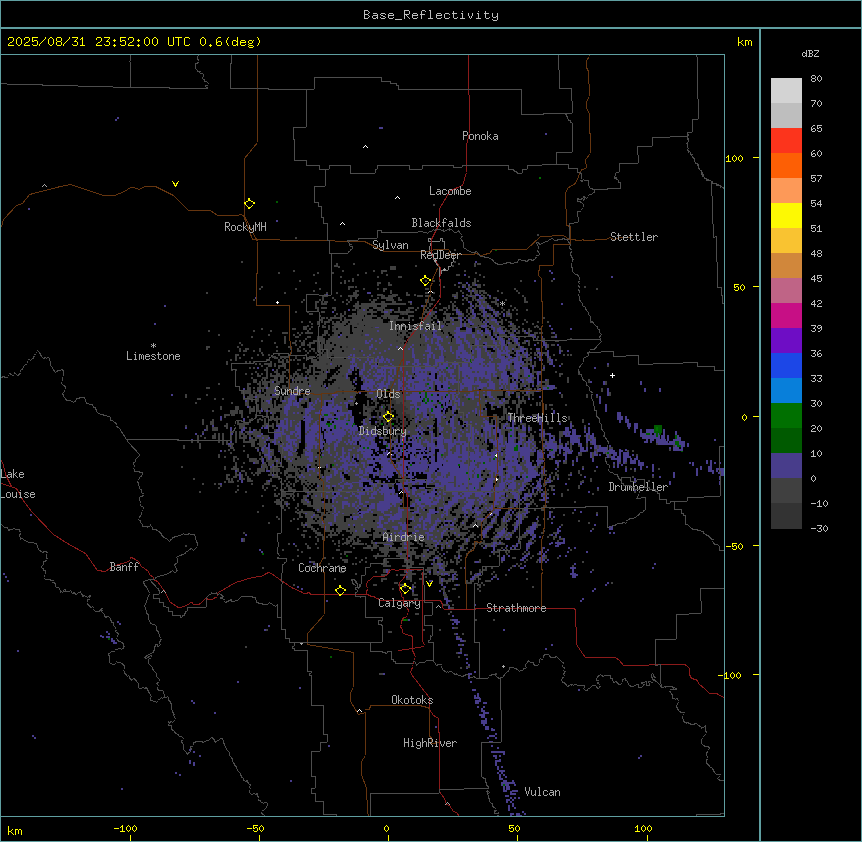This screenshot has width=862, height=842.
Task: Click the Stettler label
Action: (634, 237)
